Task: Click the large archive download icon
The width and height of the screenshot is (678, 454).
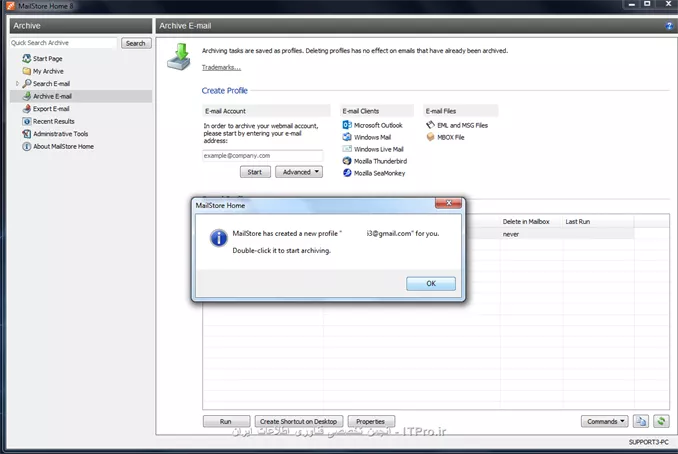Action: click(179, 57)
